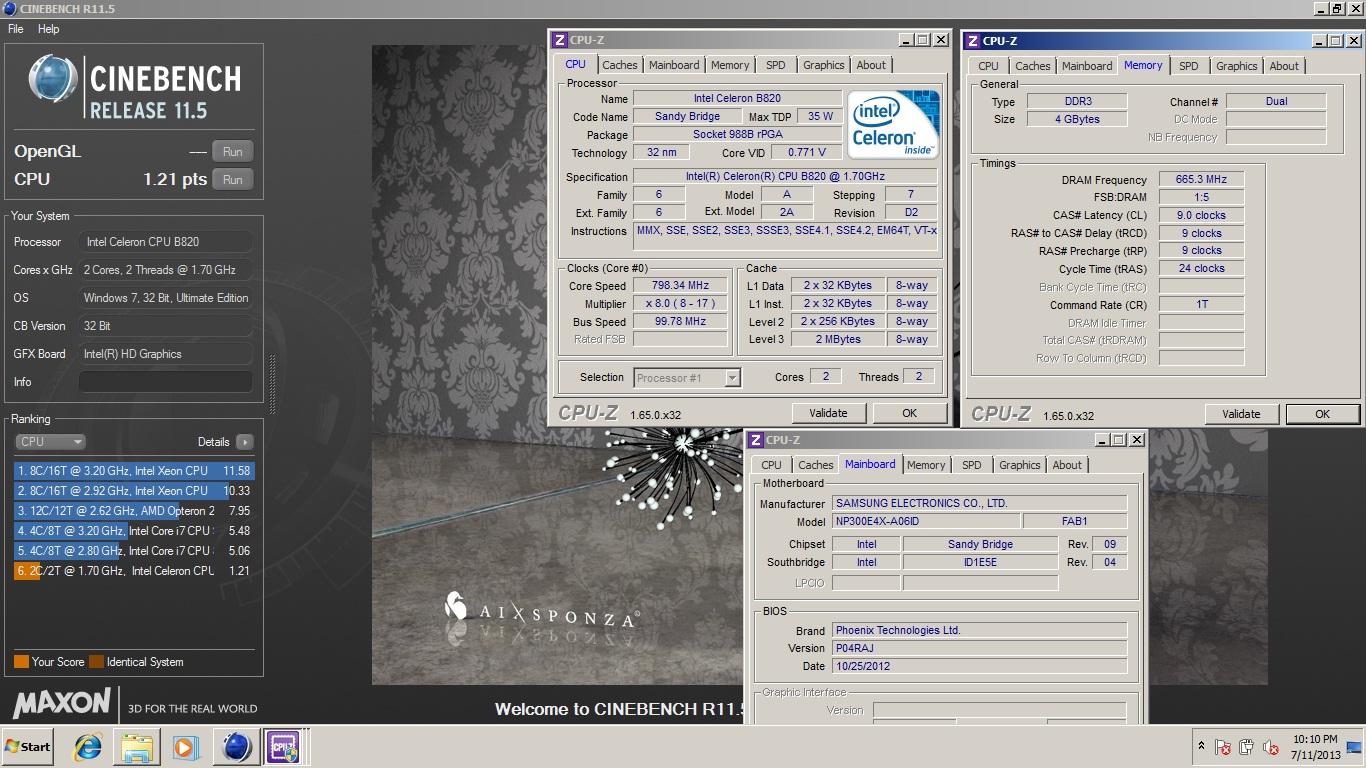Click the DRAM Frequency 665.3 MHz value
Image resolution: width=1366 pixels, height=768 pixels.
pyautogui.click(x=1201, y=180)
